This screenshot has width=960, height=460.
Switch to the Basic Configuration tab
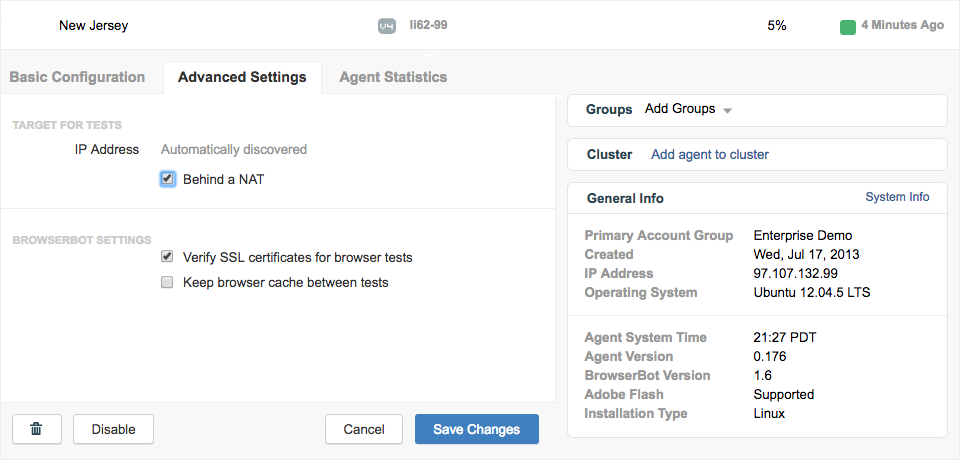click(x=77, y=77)
